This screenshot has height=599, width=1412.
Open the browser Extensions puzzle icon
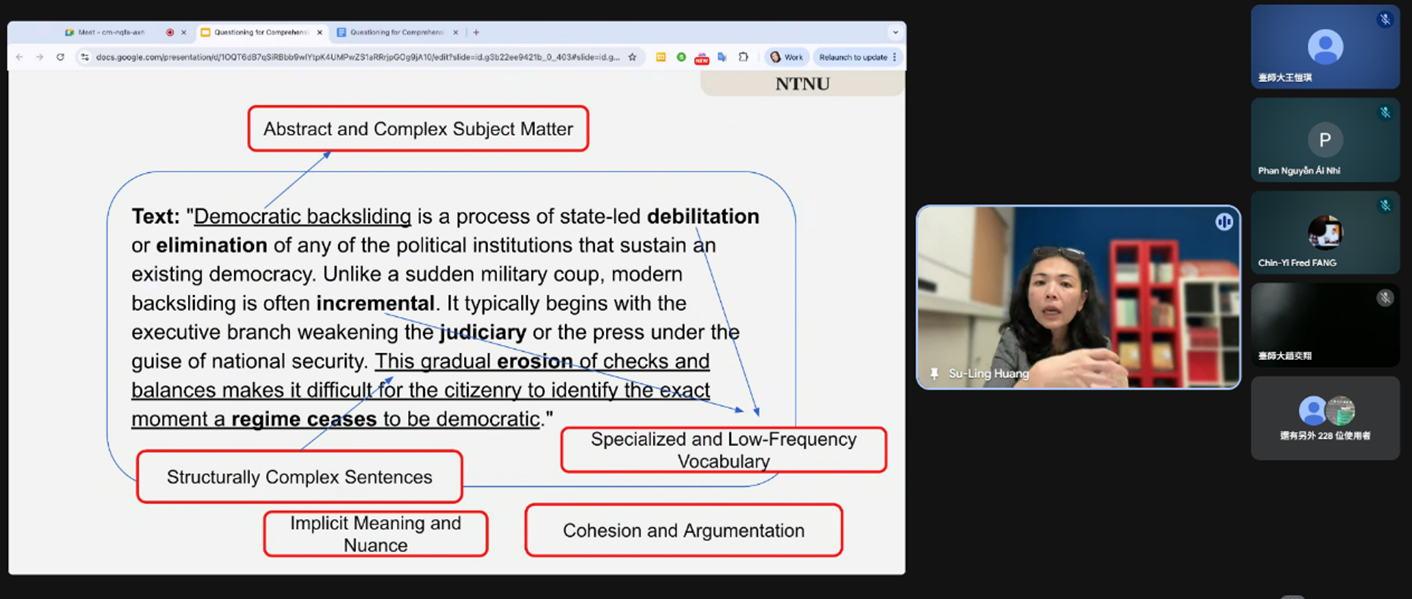[743, 58]
